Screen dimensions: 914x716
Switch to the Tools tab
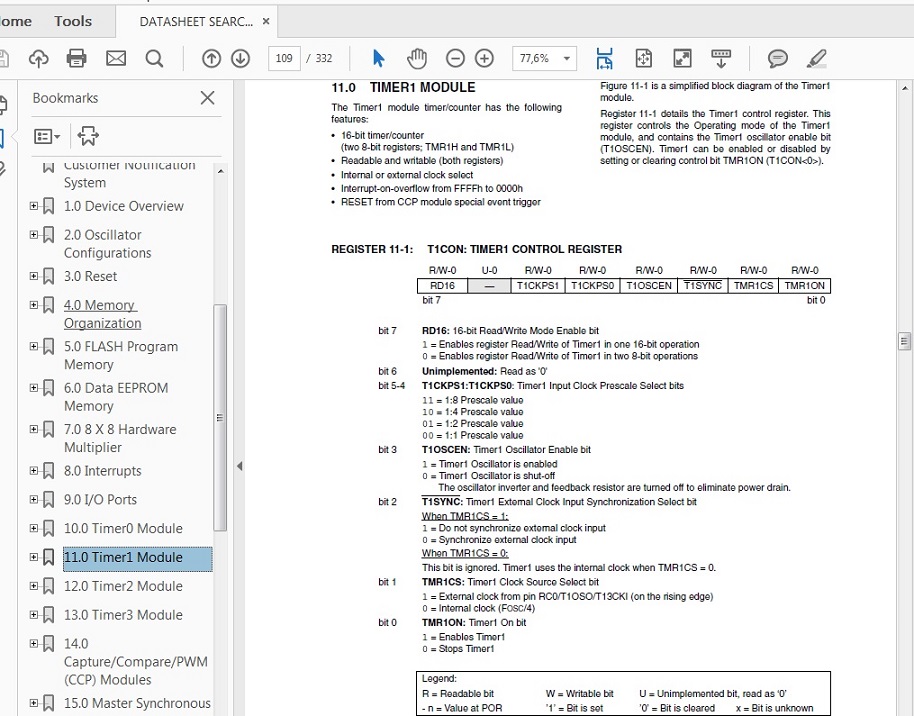click(73, 21)
